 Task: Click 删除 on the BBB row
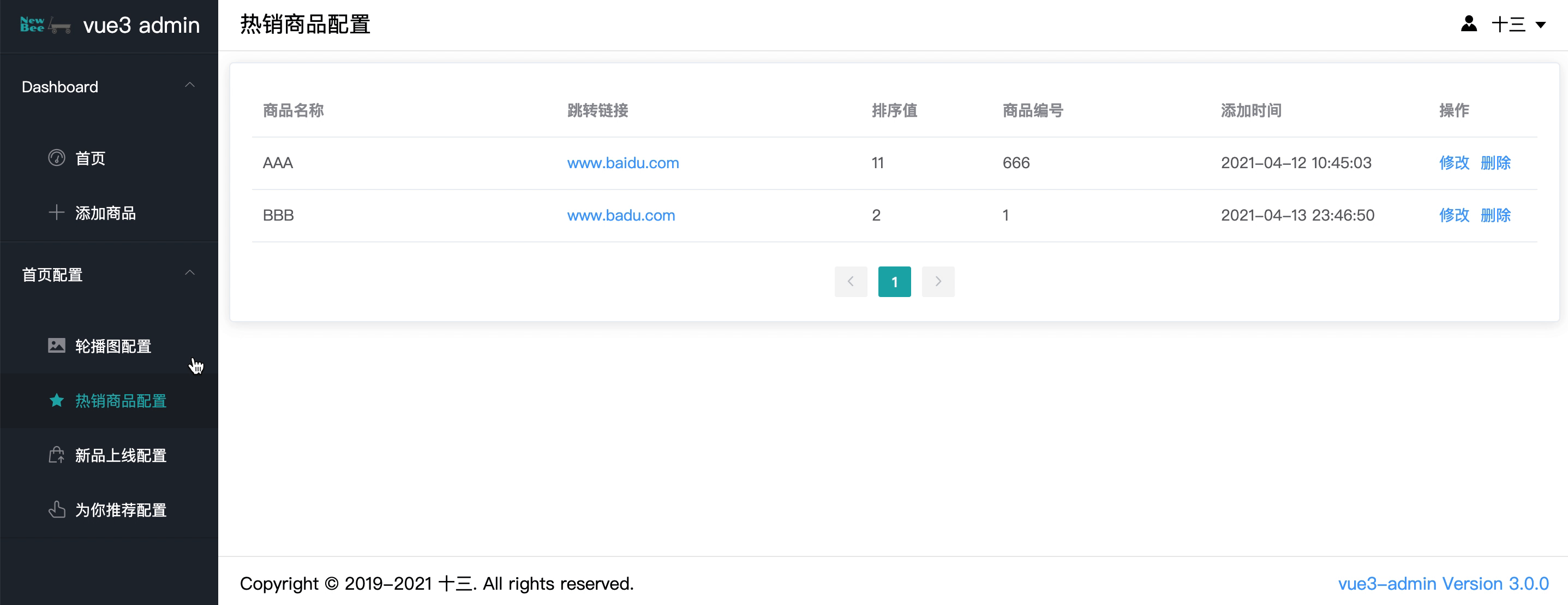[1496, 215]
